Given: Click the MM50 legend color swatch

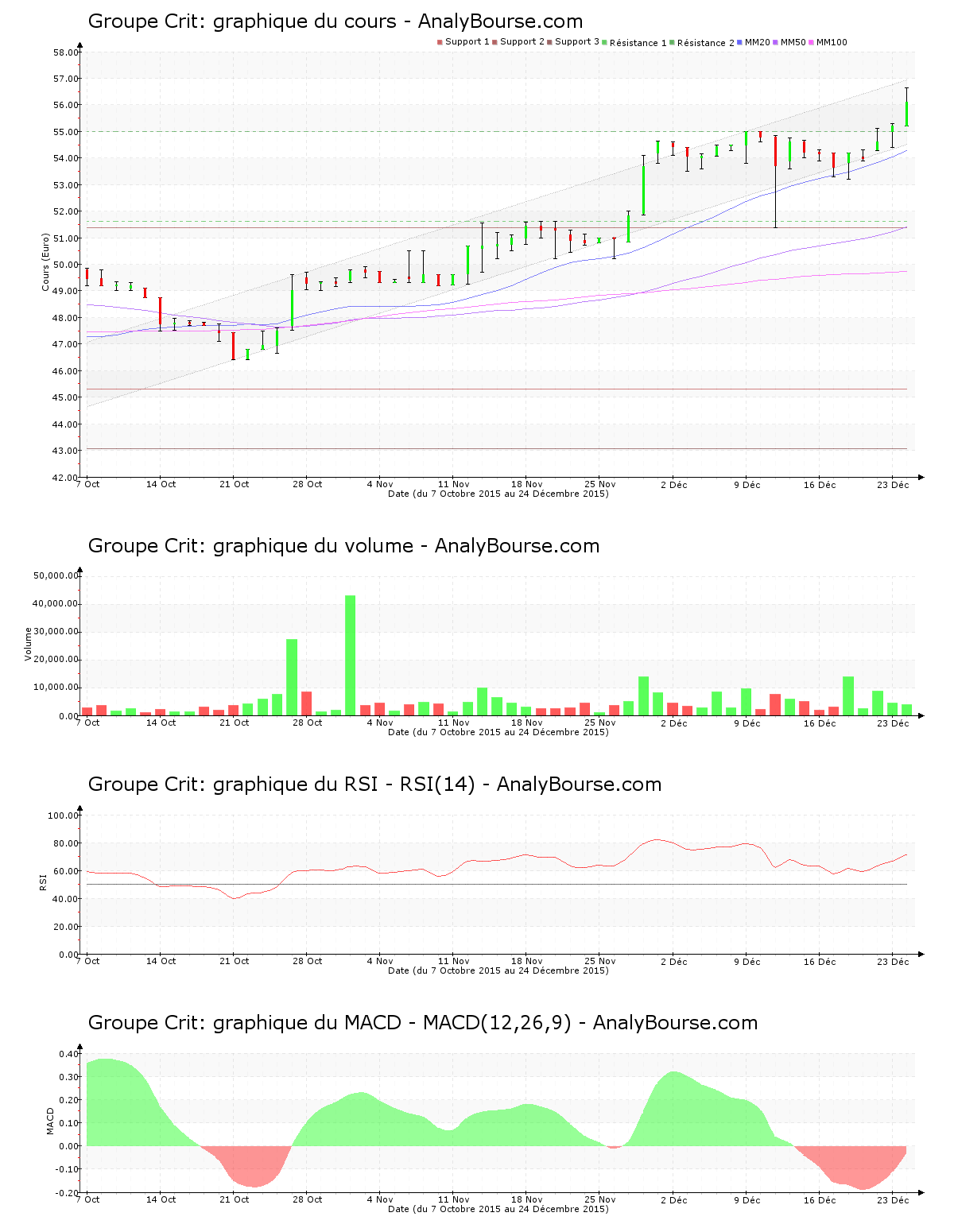Looking at the screenshot, I should pos(776,42).
